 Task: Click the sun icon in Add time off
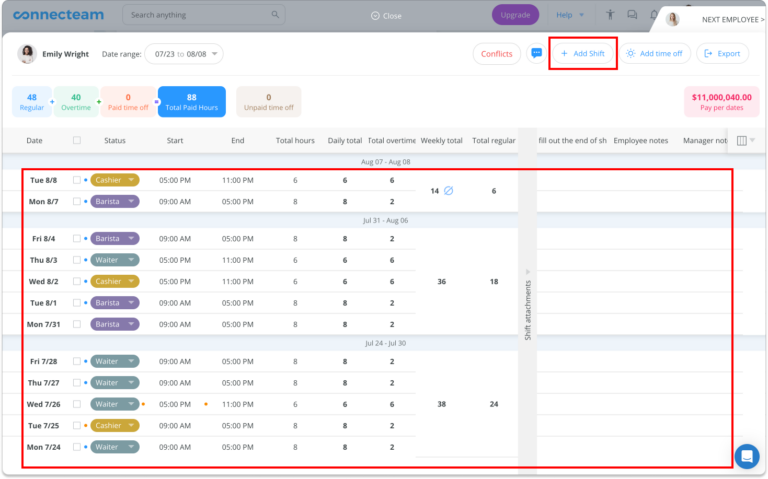tap(631, 53)
